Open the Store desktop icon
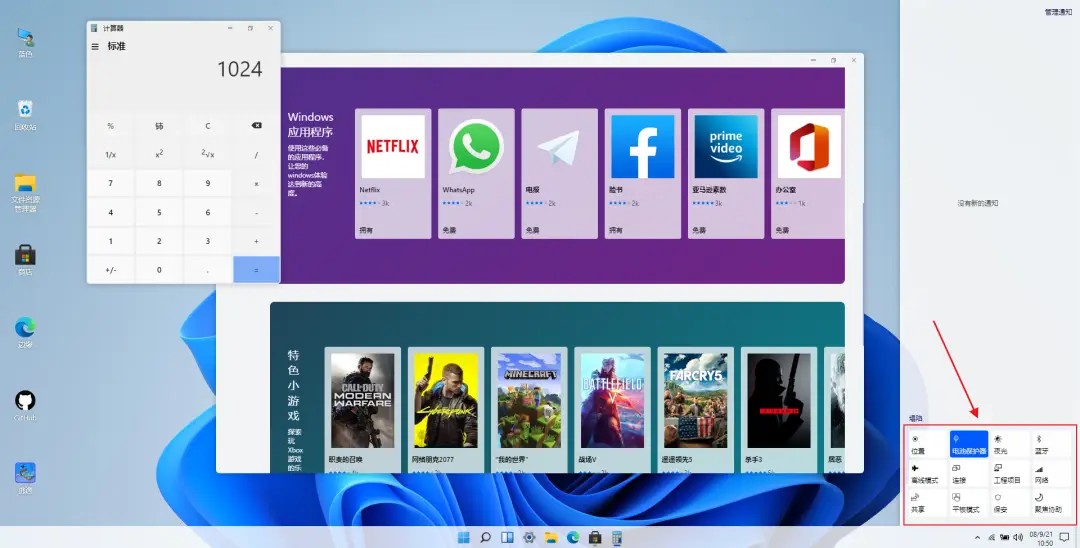This screenshot has width=1080, height=548. tap(25, 260)
